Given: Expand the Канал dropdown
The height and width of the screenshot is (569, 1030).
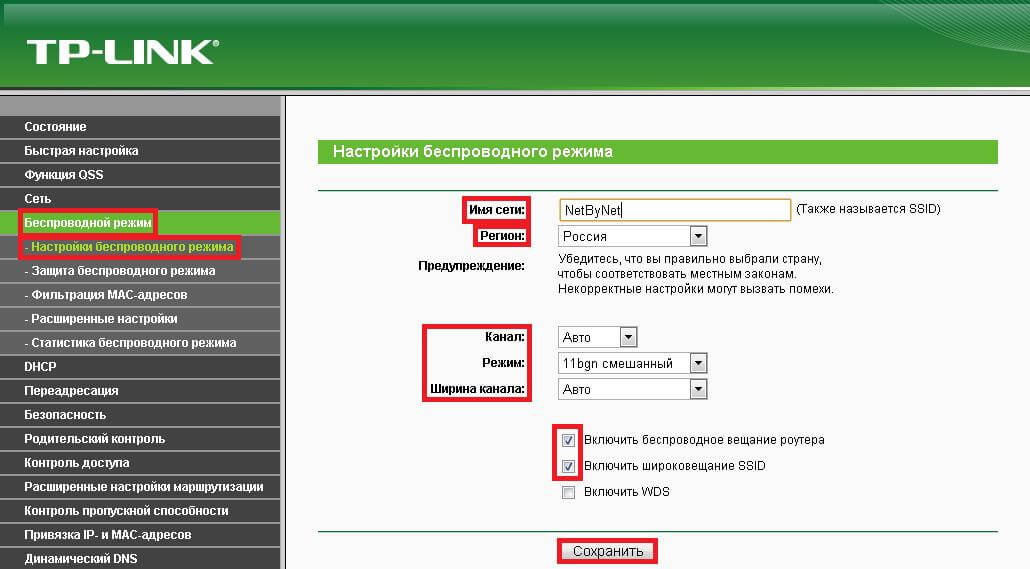Looking at the screenshot, I should [597, 337].
